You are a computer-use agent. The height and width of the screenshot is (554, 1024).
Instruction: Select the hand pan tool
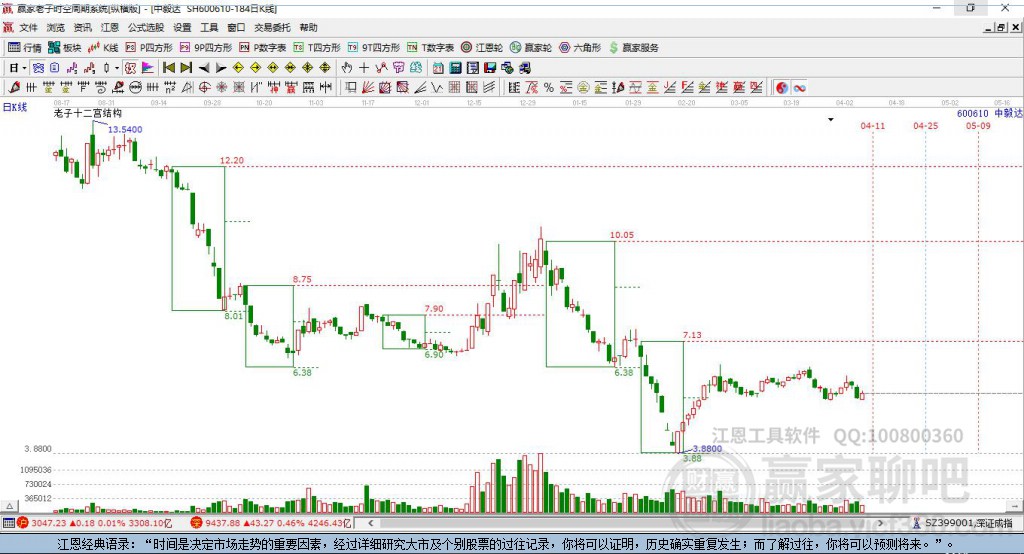coord(346,68)
